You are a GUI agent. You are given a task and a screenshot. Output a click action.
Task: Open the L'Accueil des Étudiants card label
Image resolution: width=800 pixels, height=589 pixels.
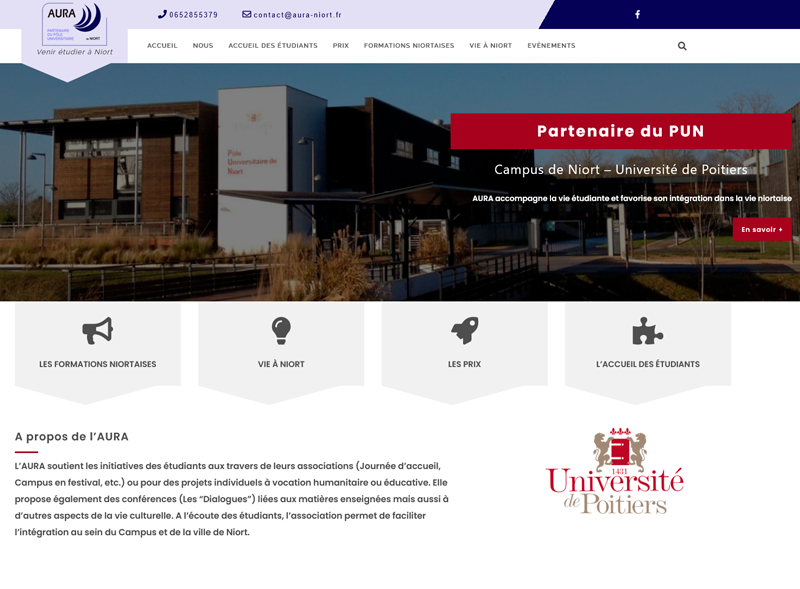(648, 364)
